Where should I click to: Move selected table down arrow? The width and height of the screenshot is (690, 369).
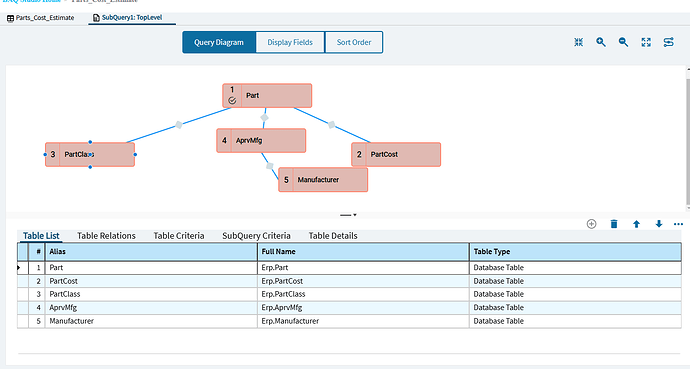pyautogui.click(x=659, y=224)
